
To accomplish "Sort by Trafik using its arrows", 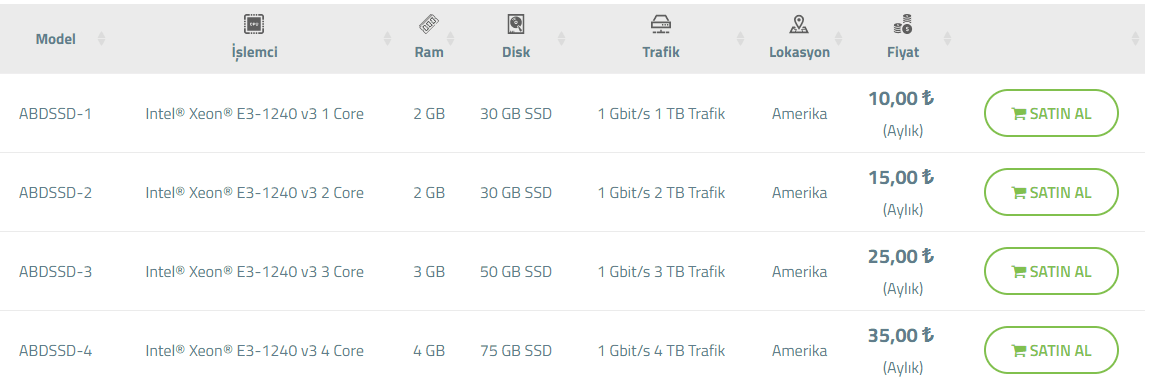I will [x=740, y=39].
